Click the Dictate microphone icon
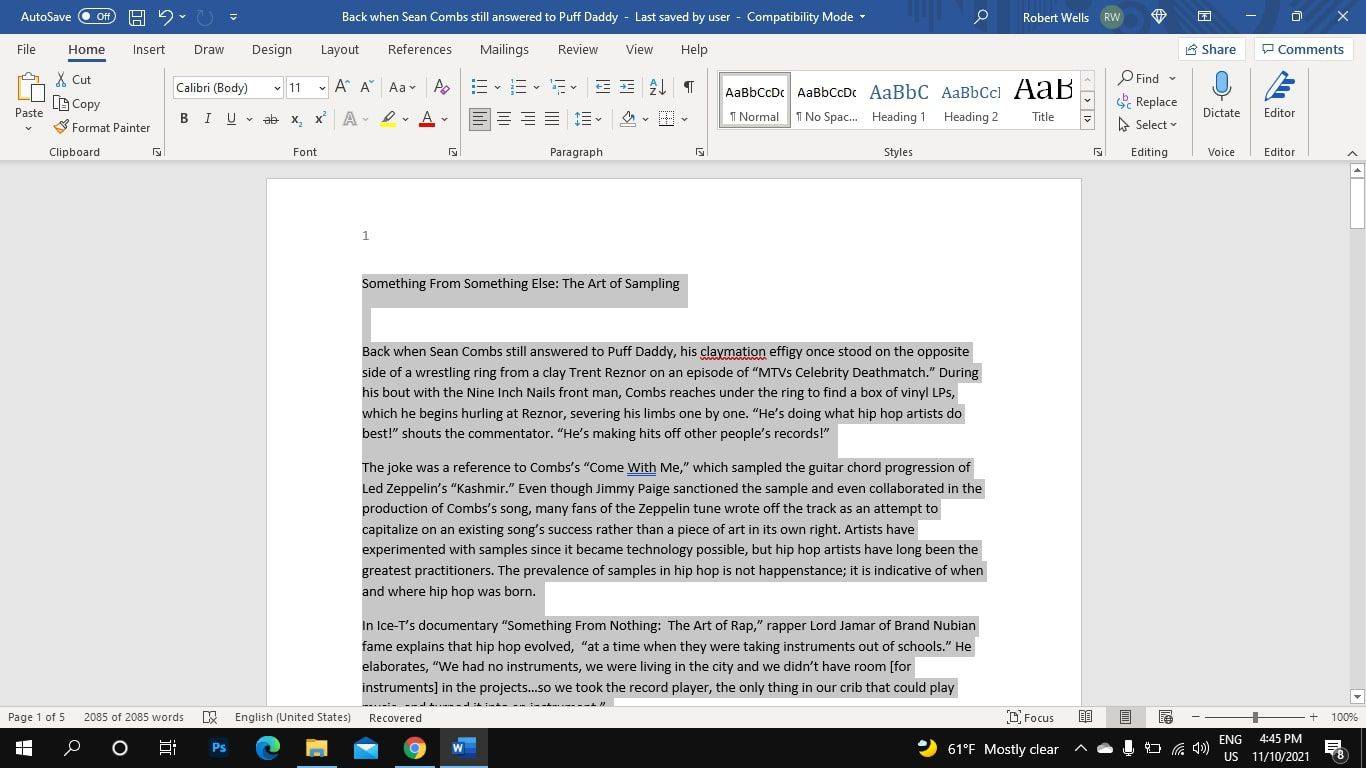The height and width of the screenshot is (768, 1366). tap(1221, 88)
